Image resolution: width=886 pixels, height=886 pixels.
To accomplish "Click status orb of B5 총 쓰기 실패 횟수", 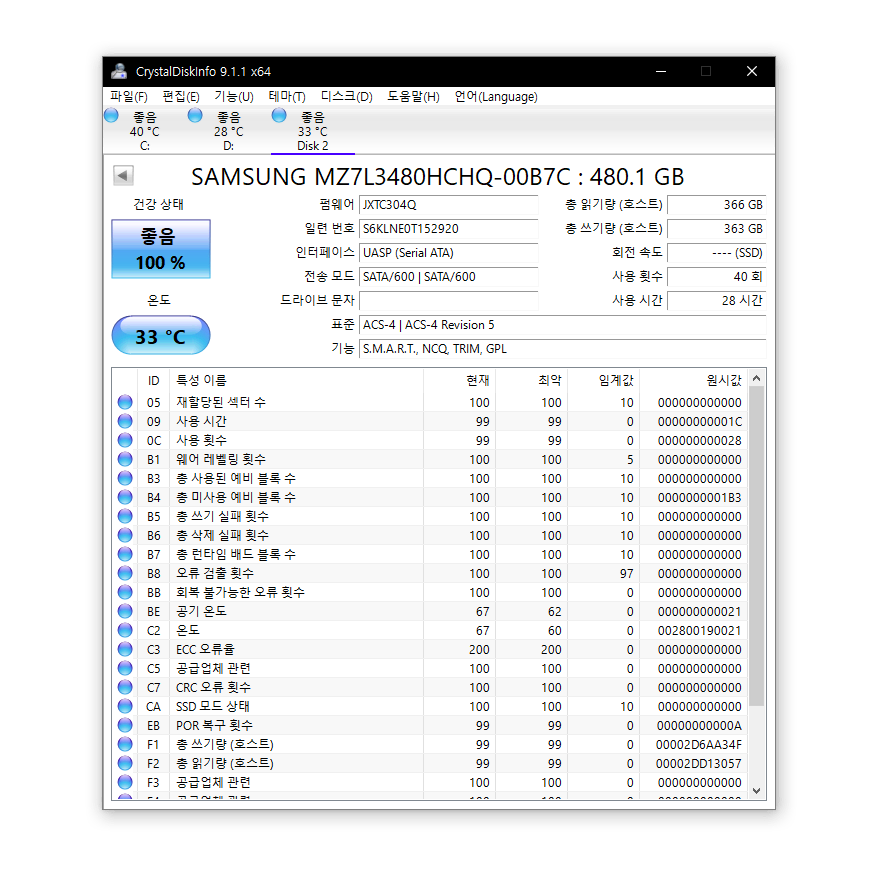I will point(125,516).
